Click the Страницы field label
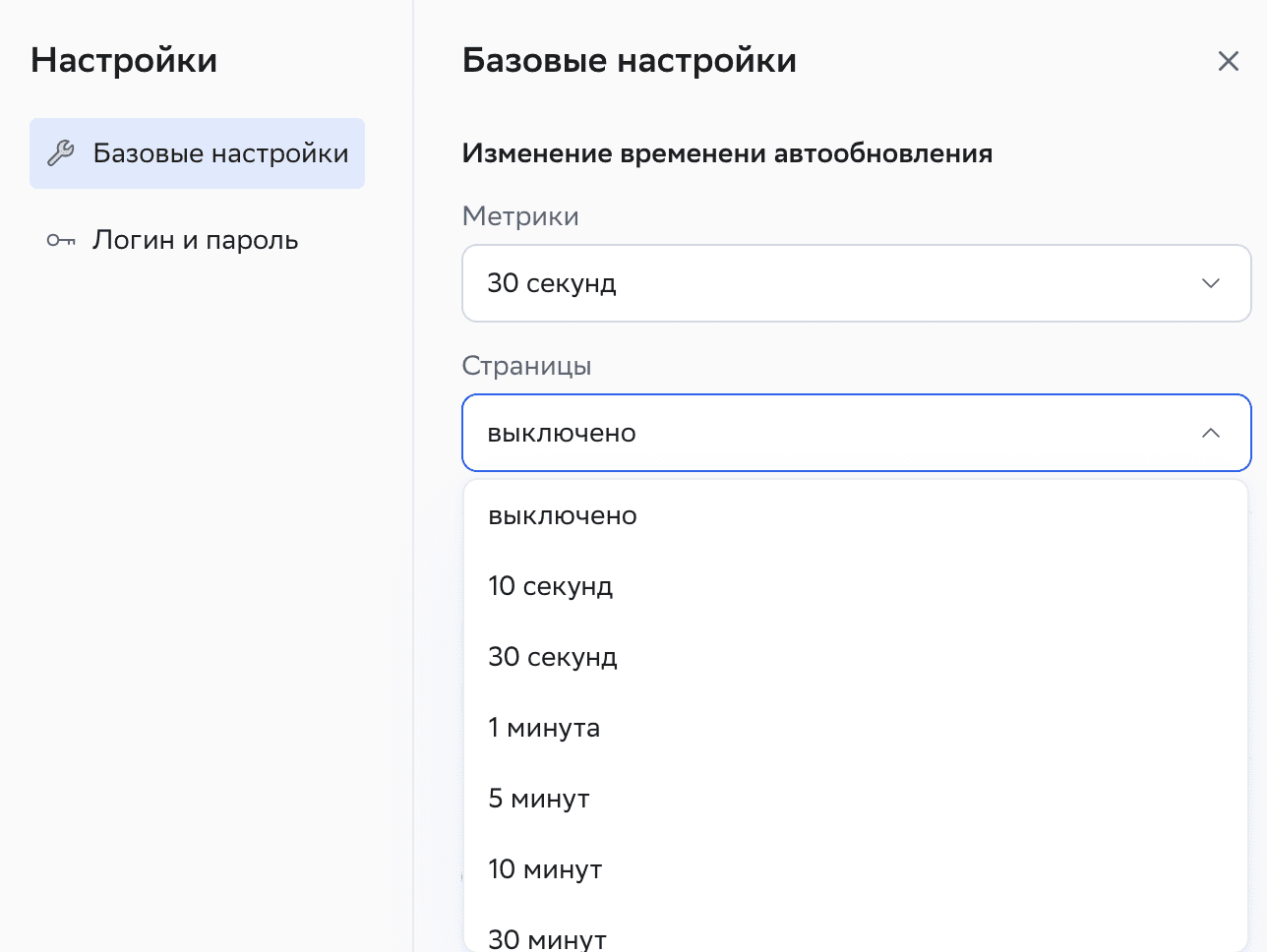Screen dimensions: 1267x952 coord(526,366)
